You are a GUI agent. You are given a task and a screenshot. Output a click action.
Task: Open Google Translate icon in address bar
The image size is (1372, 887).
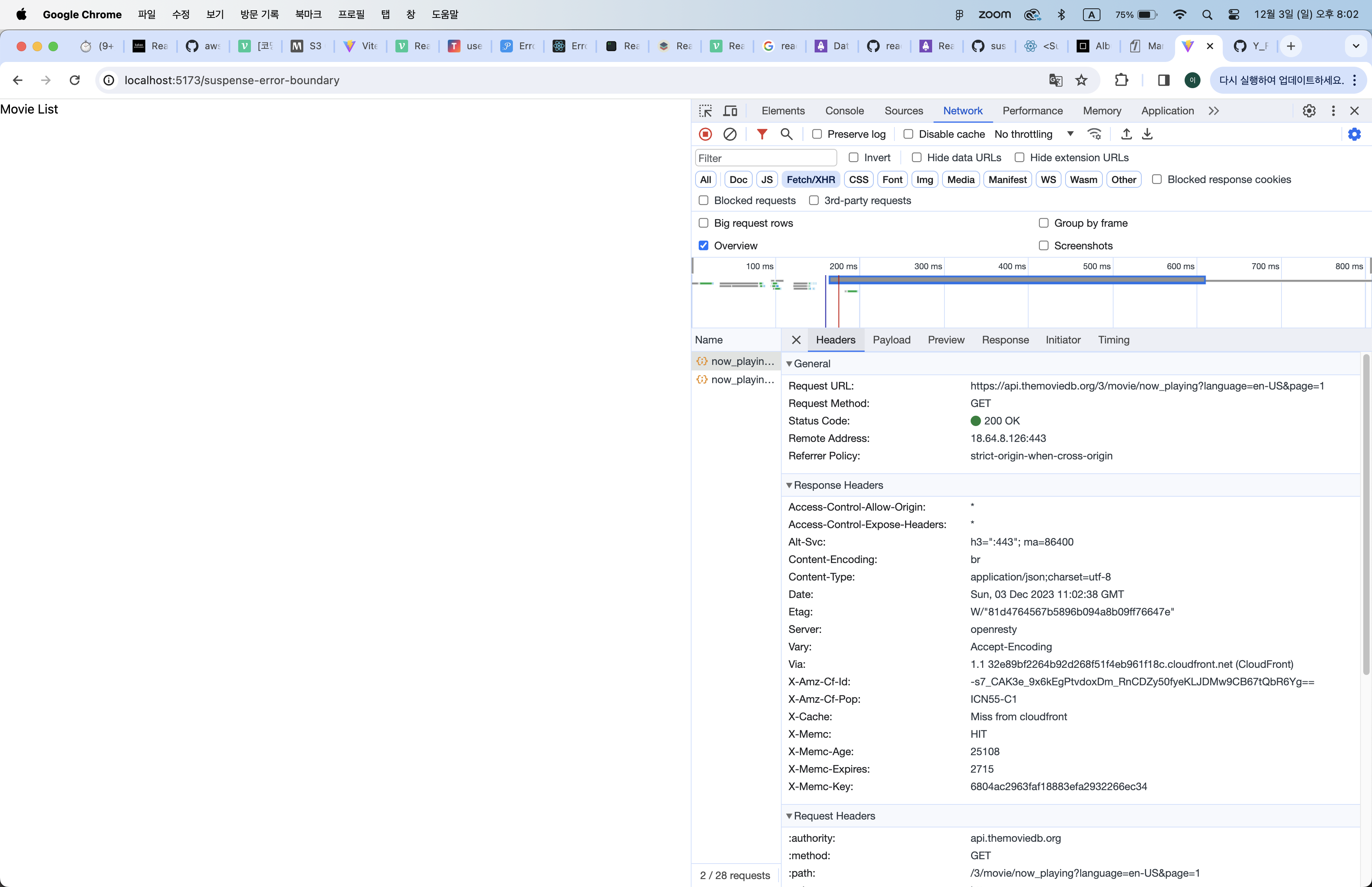(x=1055, y=80)
